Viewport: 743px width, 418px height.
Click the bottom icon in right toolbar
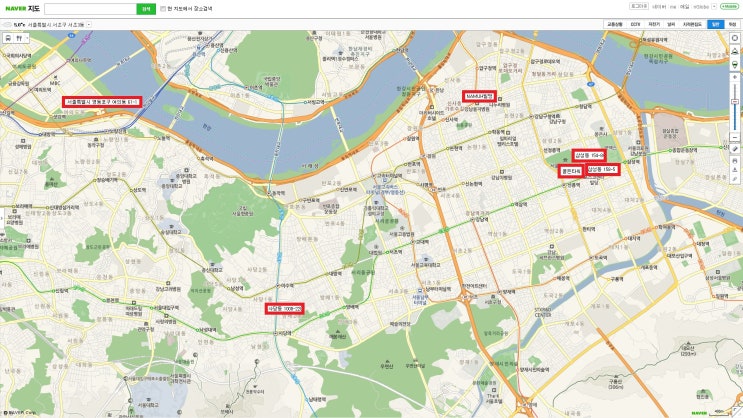[x=735, y=178]
